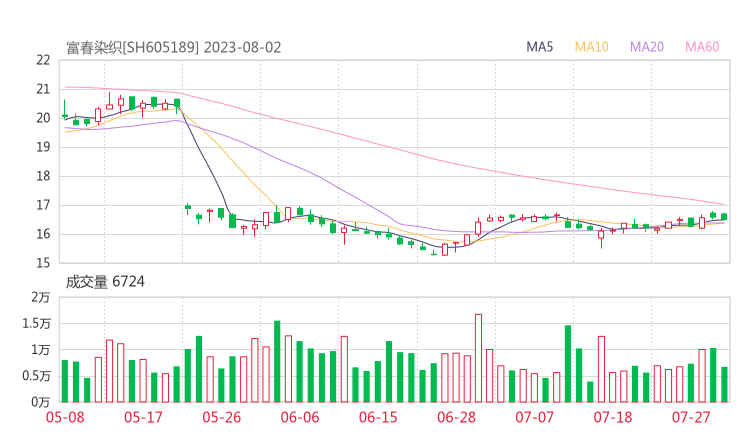Click the MA10 legend label
This screenshot has height=440, width=740.
(591, 47)
